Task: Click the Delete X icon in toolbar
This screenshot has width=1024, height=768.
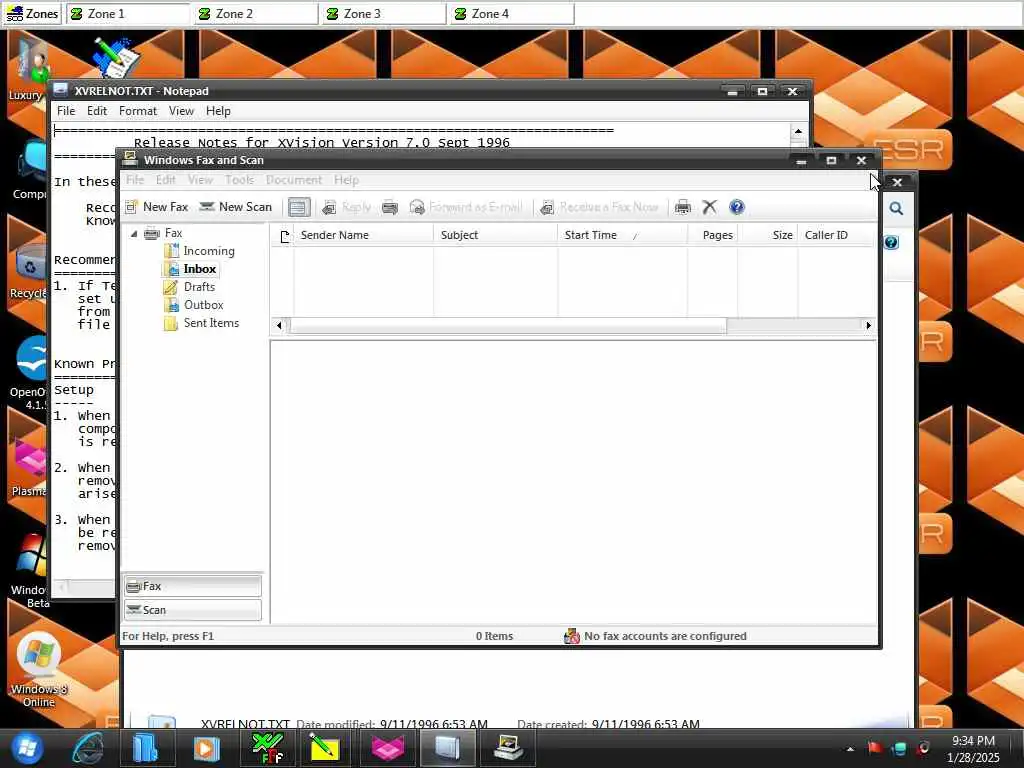Action: [x=709, y=207]
